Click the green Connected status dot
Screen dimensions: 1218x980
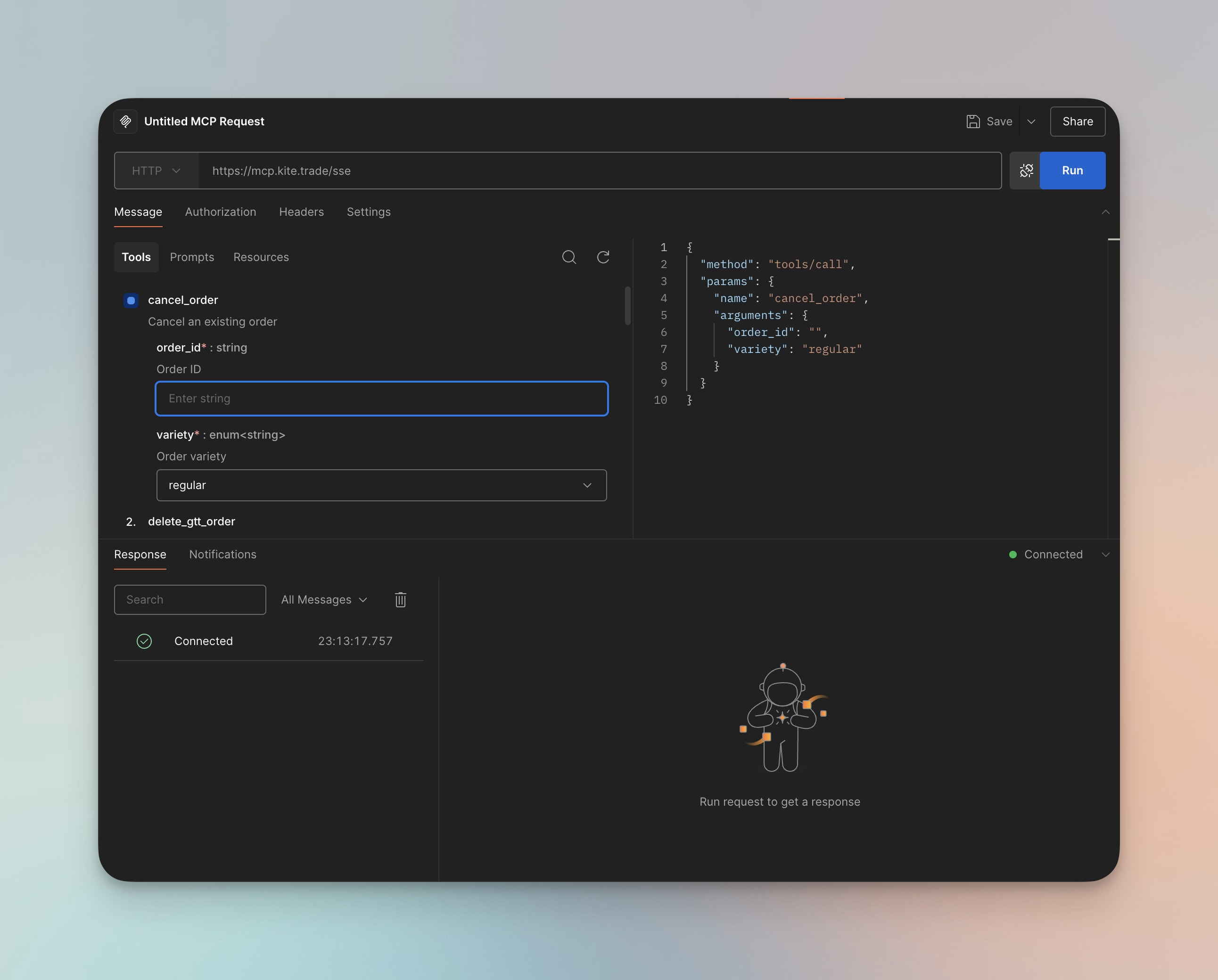pyautogui.click(x=1013, y=555)
